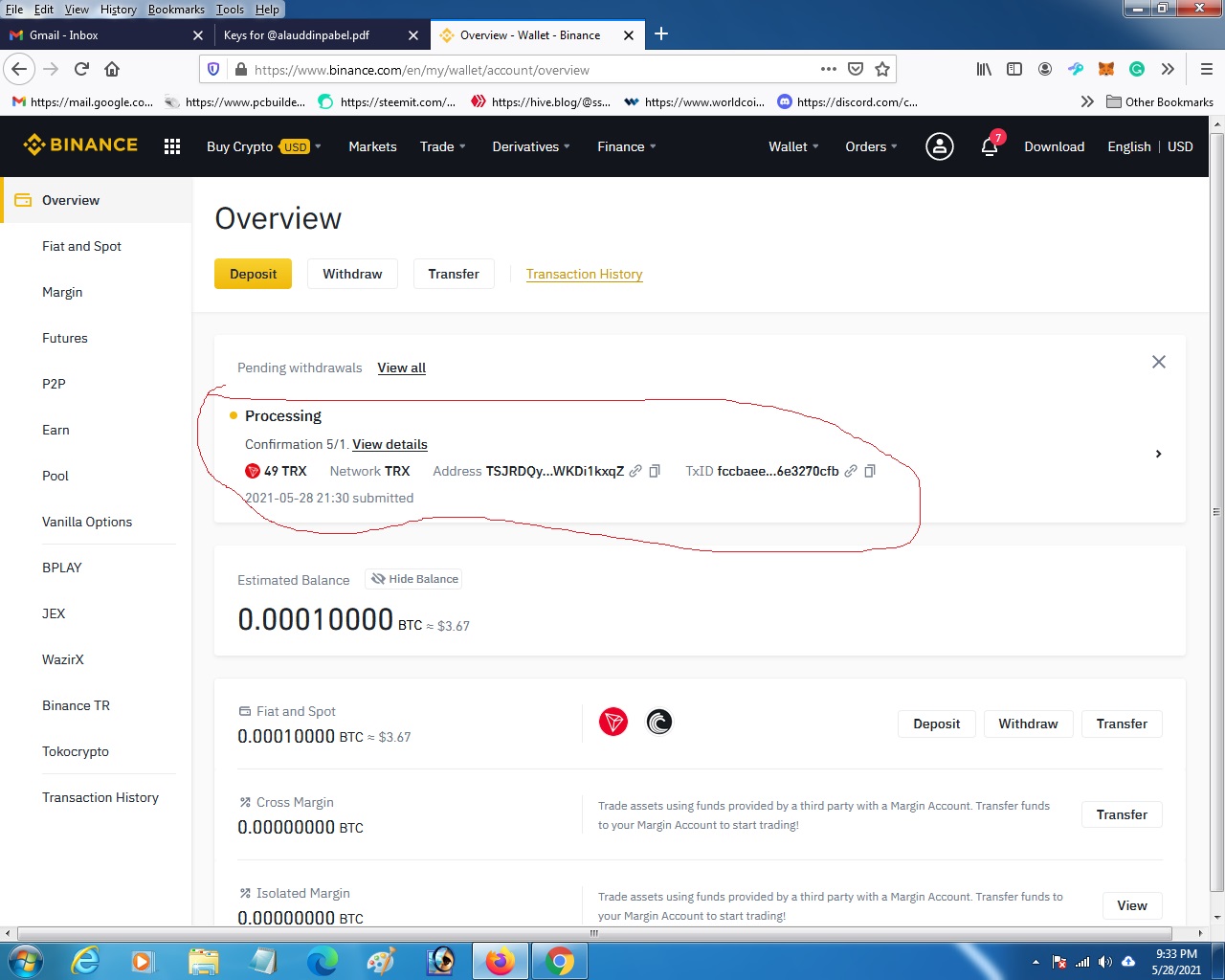The height and width of the screenshot is (980, 1225).
Task: Switch to the Gmail - Inbox tab
Action: (x=107, y=34)
